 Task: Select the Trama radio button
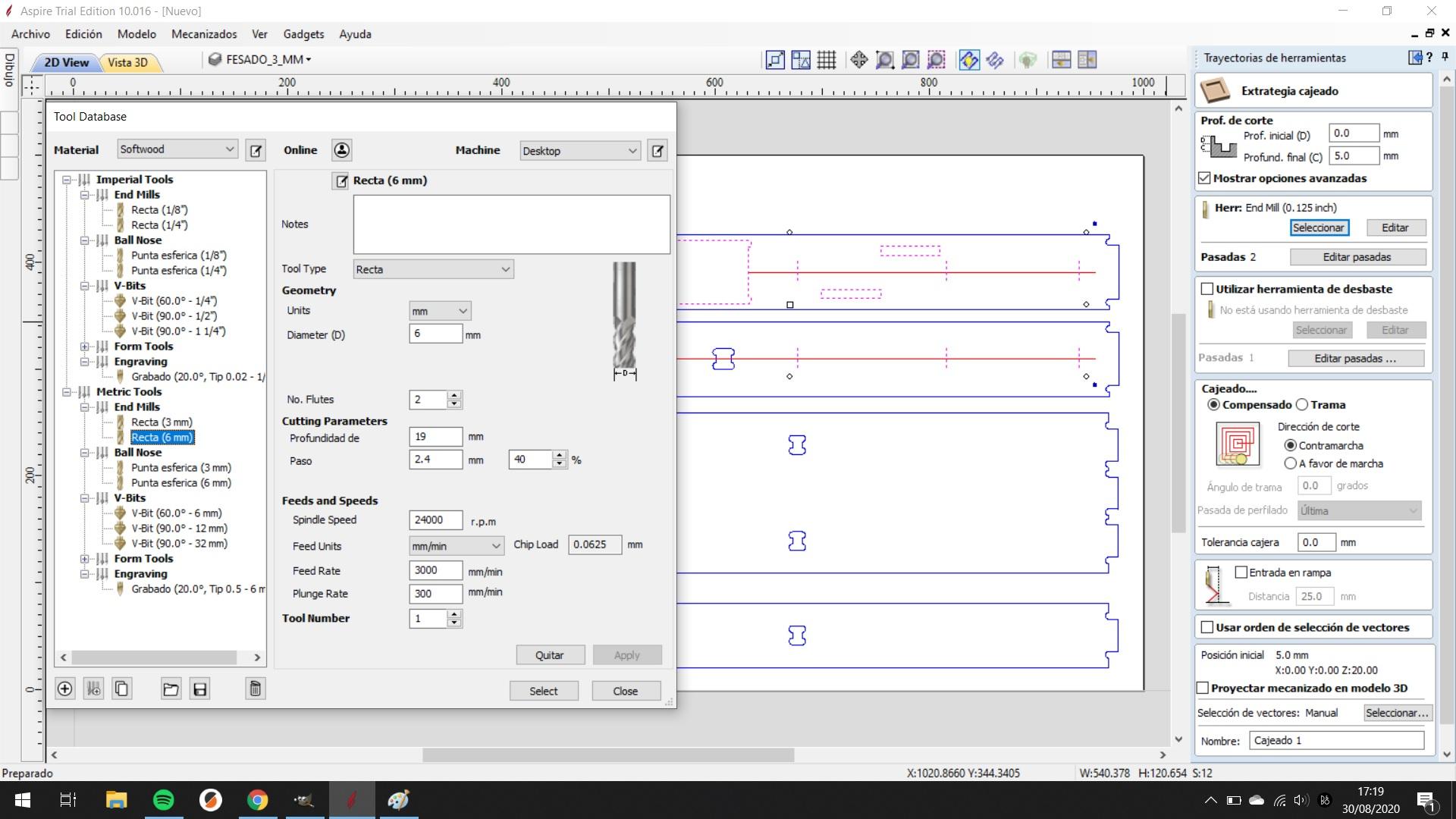(1302, 405)
